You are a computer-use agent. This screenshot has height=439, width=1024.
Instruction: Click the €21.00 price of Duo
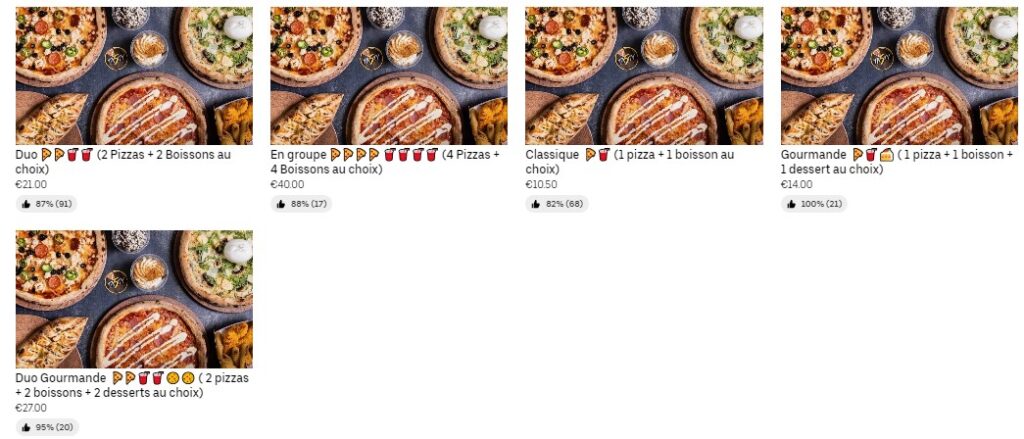pos(31,185)
